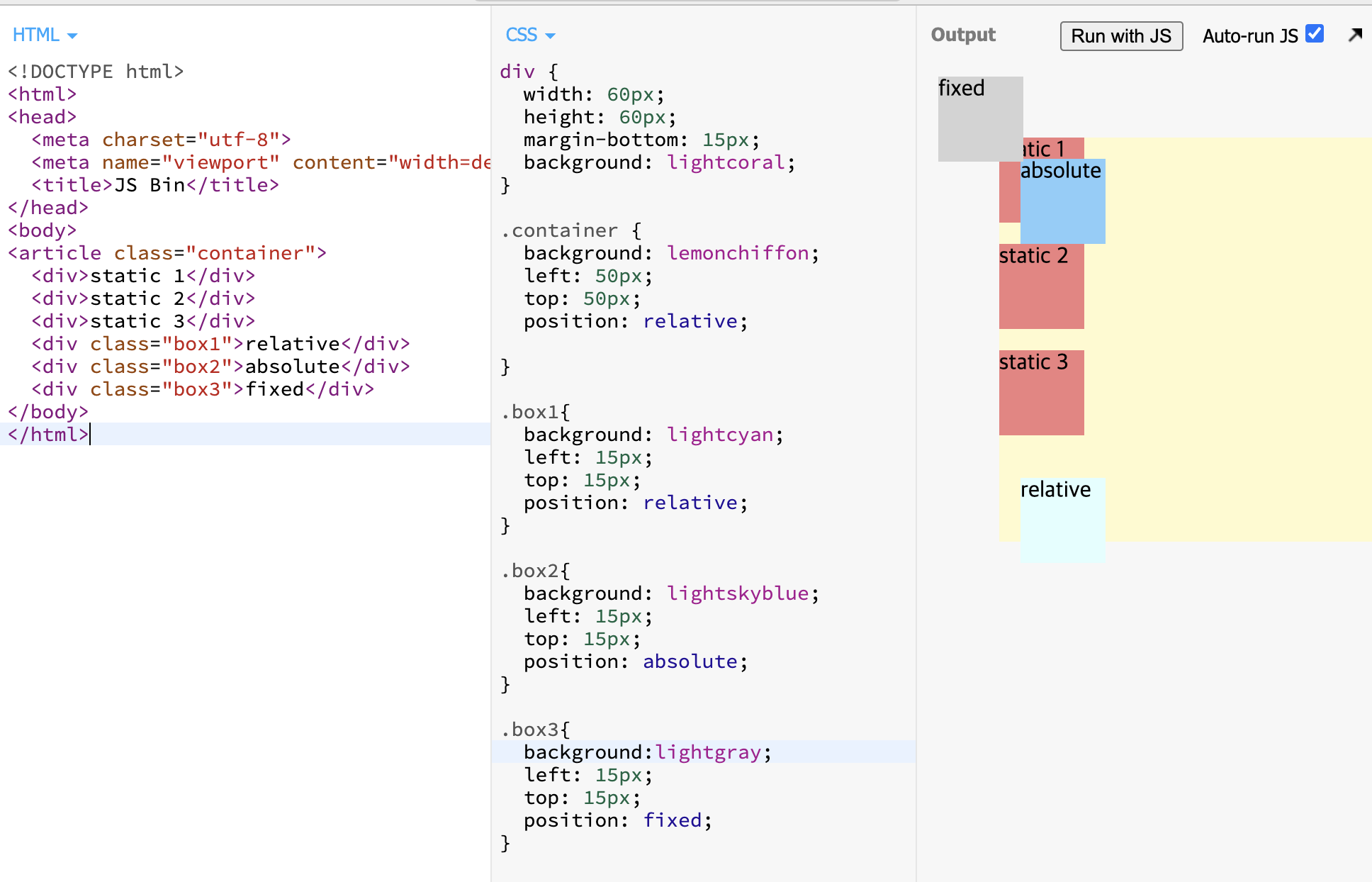Click the lightgray value in CSS
The image size is (1372, 882).
click(x=708, y=752)
